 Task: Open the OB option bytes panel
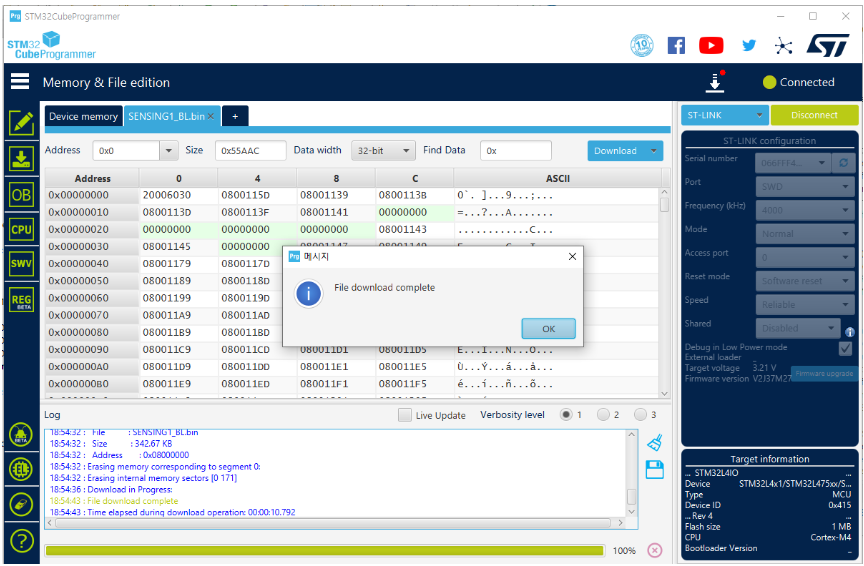(x=21, y=195)
